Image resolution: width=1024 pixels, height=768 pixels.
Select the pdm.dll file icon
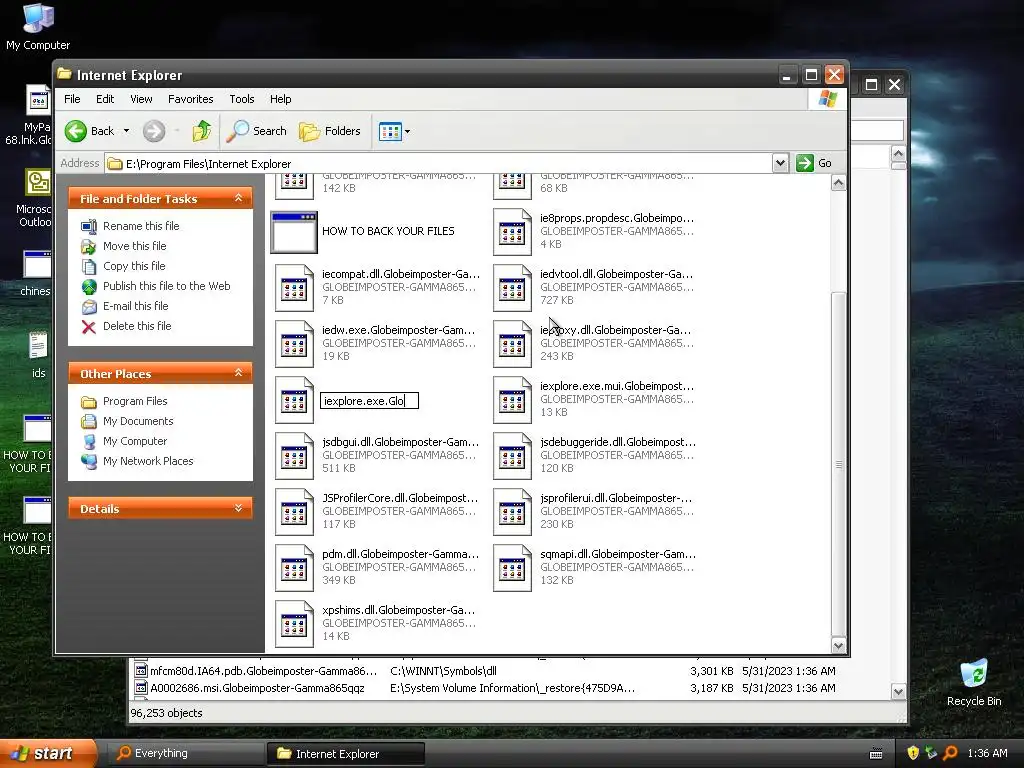294,569
